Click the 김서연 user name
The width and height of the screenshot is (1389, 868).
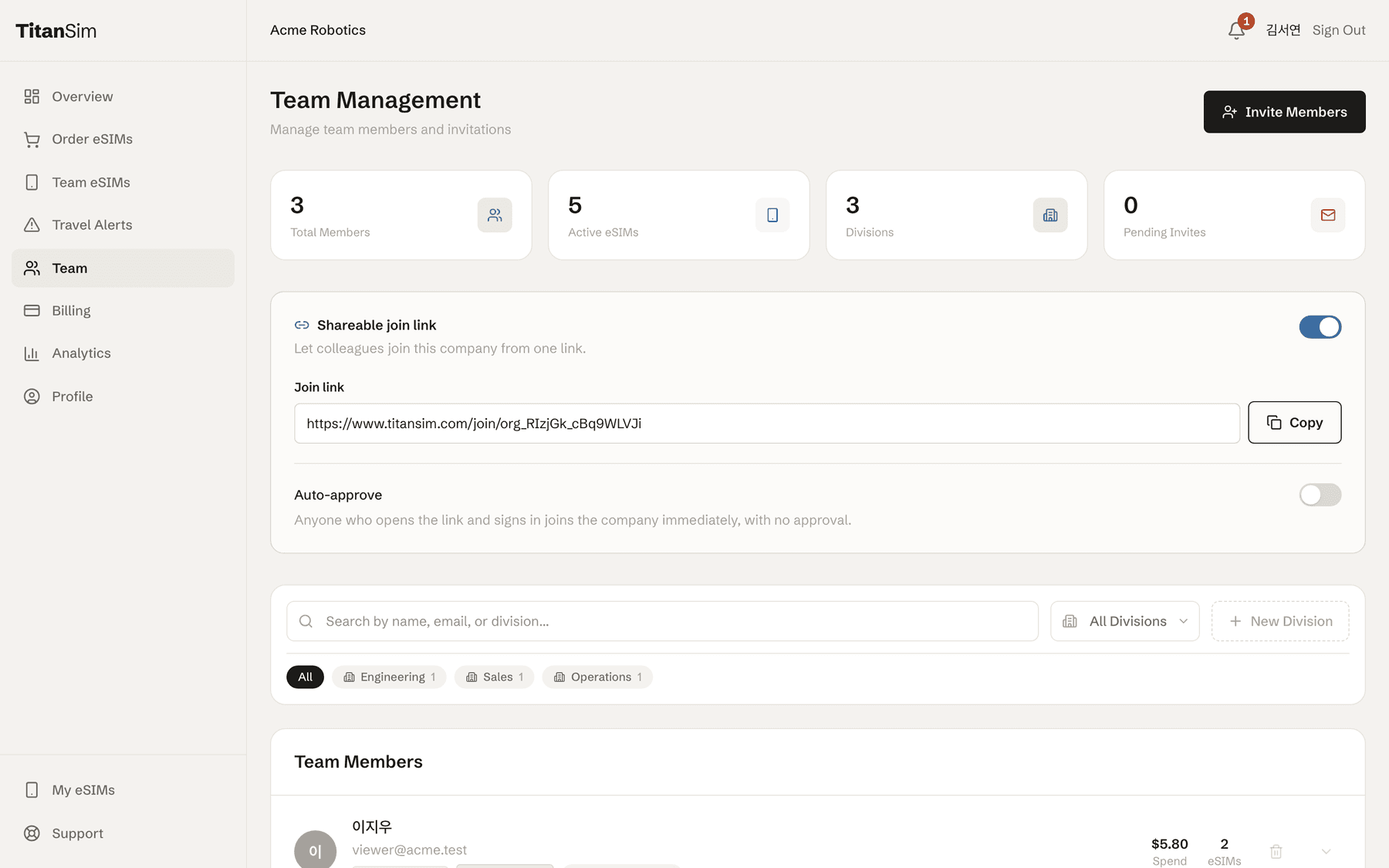pos(1283,30)
